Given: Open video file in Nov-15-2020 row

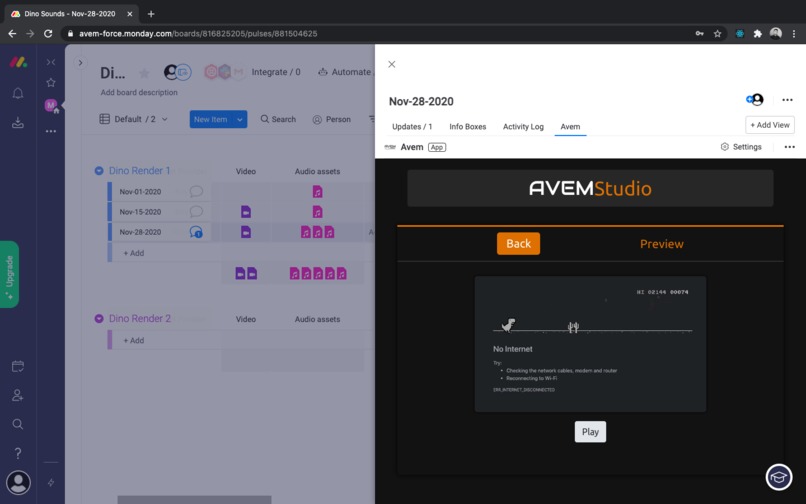Looking at the screenshot, I should [x=246, y=211].
